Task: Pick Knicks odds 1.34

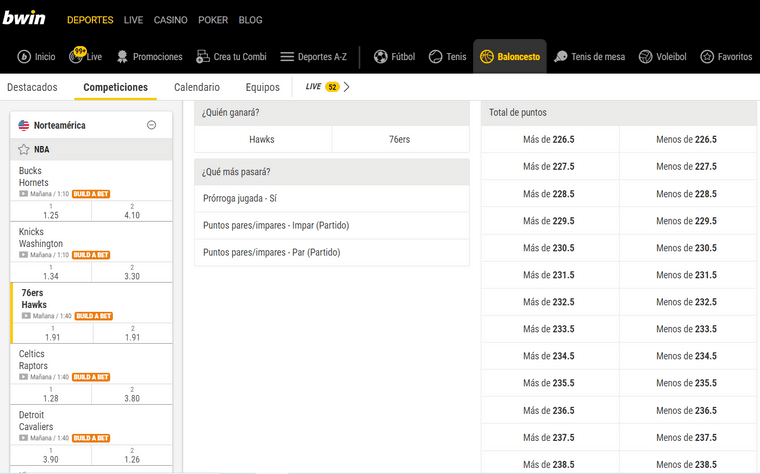Action: point(51,272)
